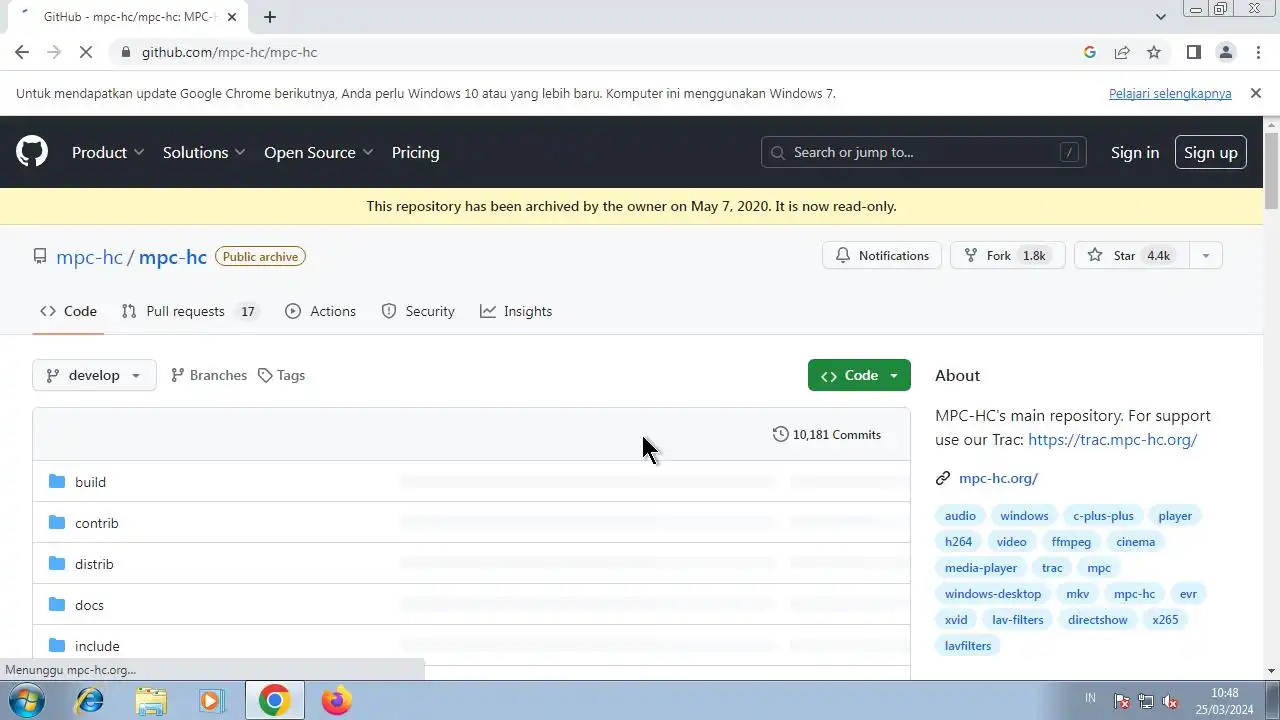The image size is (1280, 720).
Task: Launch Internet Explorer from taskbar
Action: pyautogui.click(x=90, y=701)
